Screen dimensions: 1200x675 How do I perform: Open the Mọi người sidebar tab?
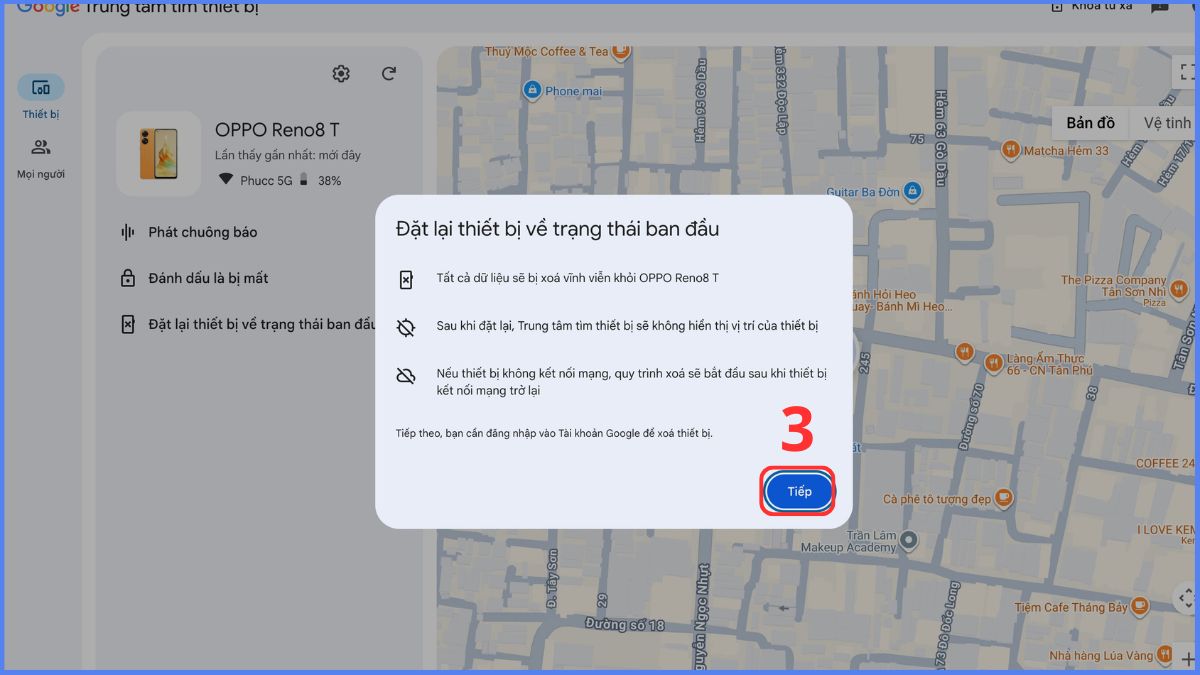pyautogui.click(x=41, y=158)
